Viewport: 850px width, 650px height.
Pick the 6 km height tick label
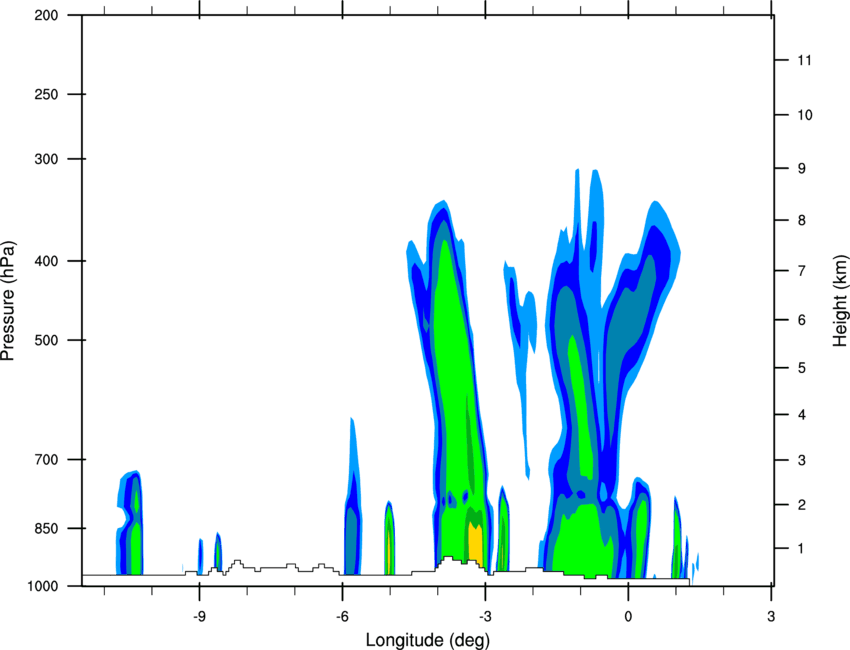pyautogui.click(x=801, y=320)
